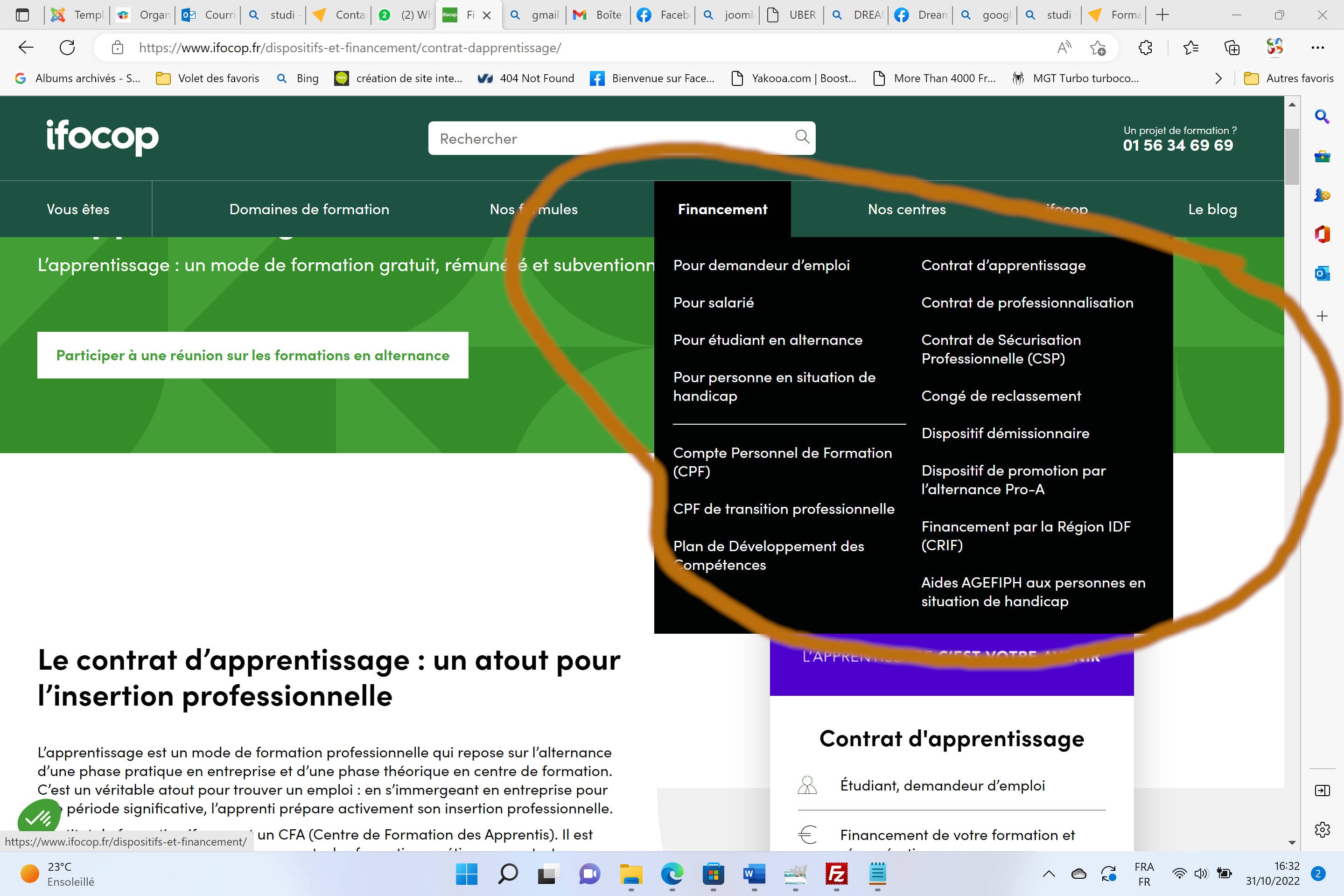Launch FileZilla from the taskbar
The width and height of the screenshot is (1344, 896).
pyautogui.click(x=836, y=874)
